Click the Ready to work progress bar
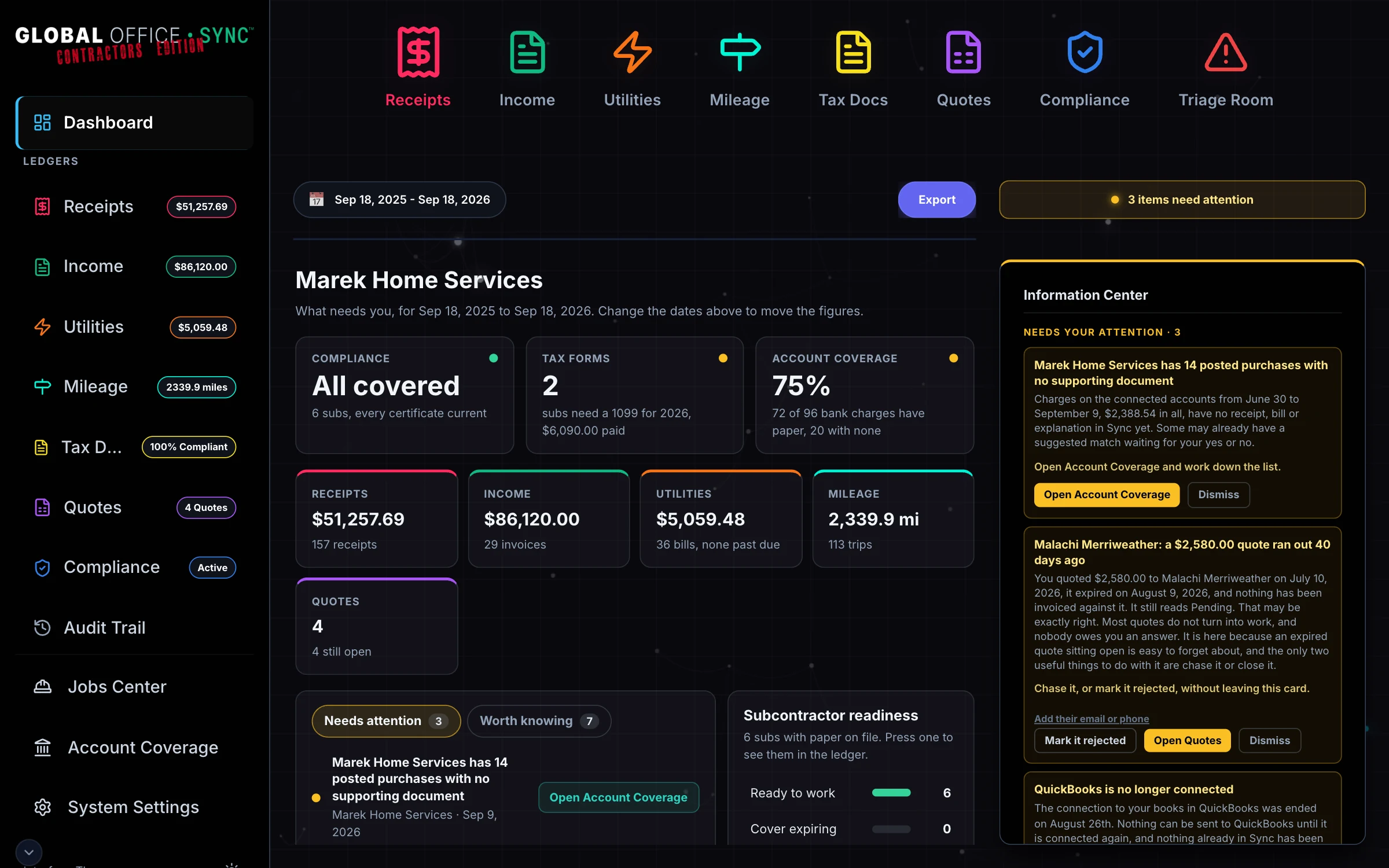Viewport: 1389px width, 868px height. pos(891,793)
